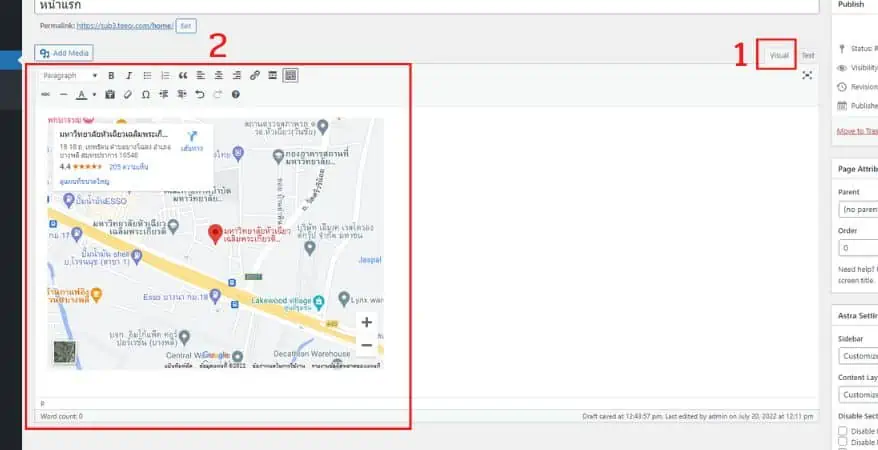
Task: Open the keyboard shortcuts help icon
Action: (x=236, y=95)
